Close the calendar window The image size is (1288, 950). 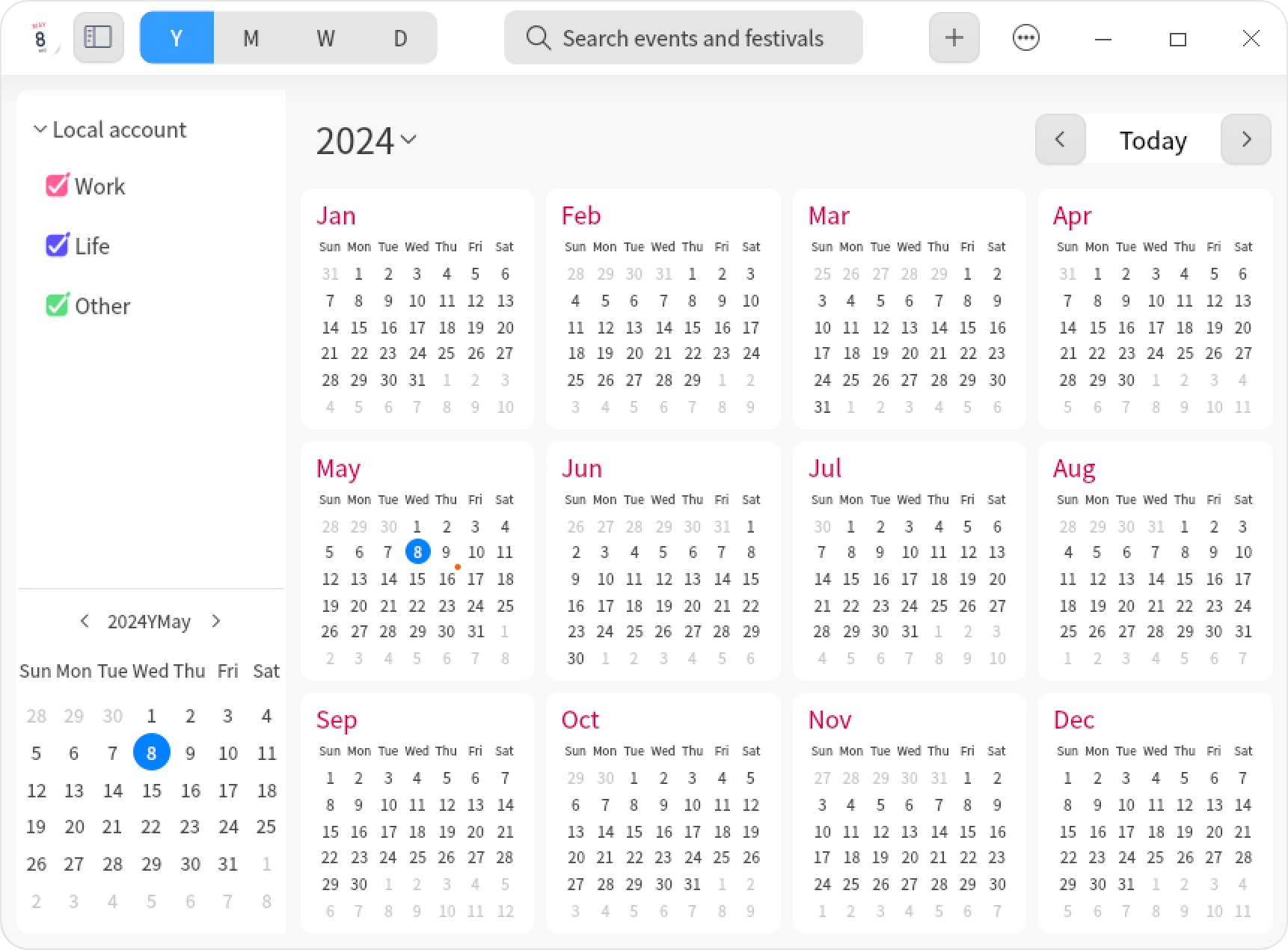click(x=1251, y=38)
